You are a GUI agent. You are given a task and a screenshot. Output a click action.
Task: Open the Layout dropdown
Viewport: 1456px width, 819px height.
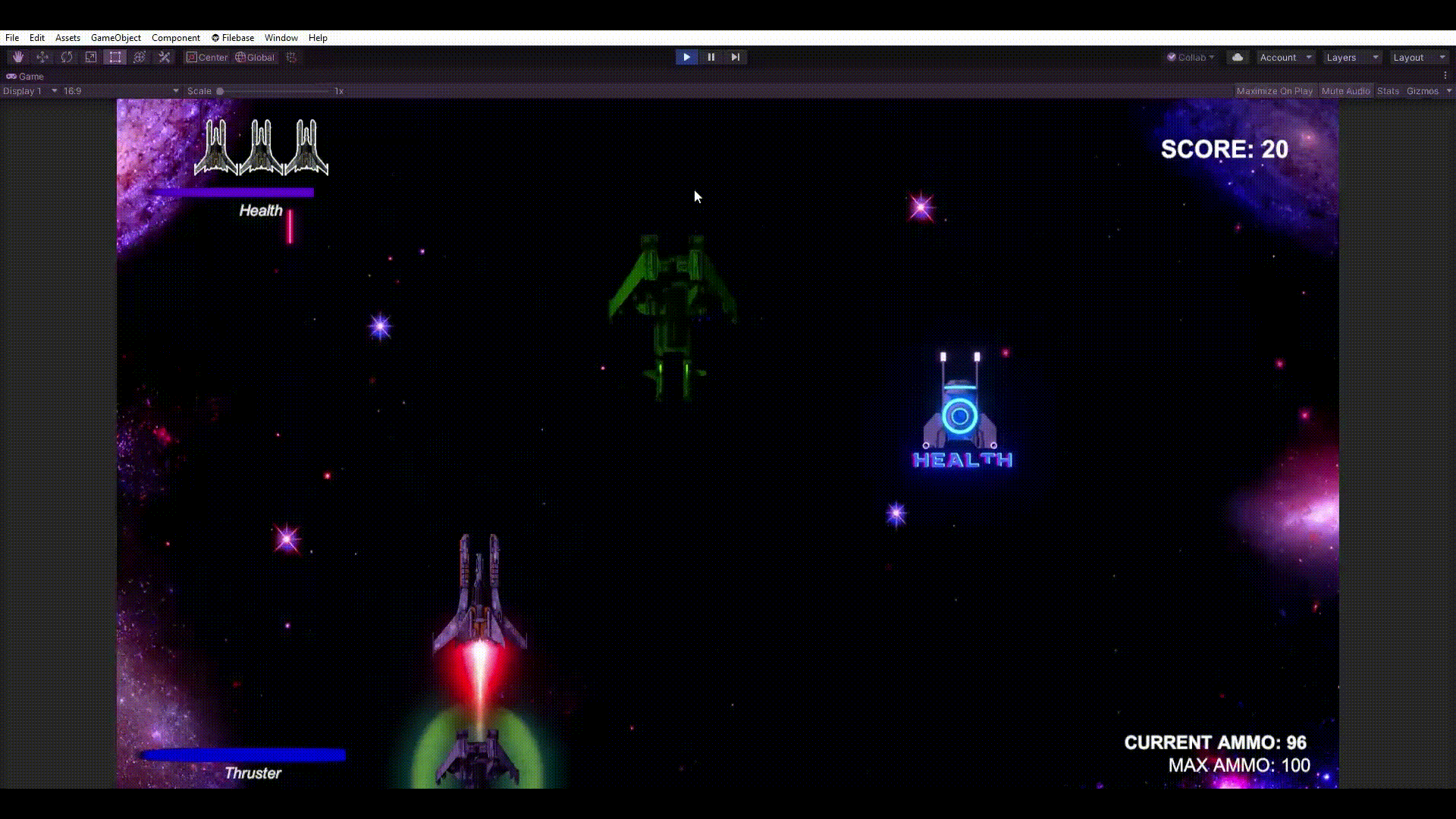[x=1419, y=57]
